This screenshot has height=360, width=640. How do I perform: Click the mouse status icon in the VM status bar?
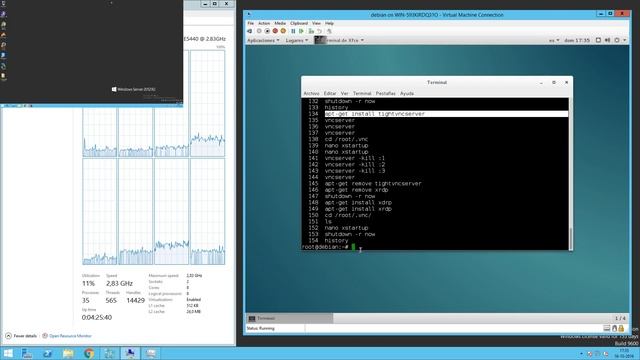tap(614, 328)
